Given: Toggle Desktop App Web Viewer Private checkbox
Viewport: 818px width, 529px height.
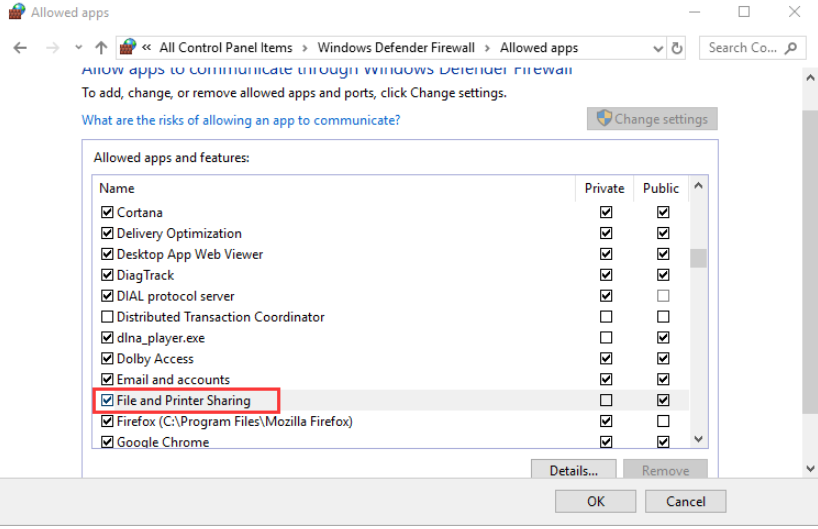Looking at the screenshot, I should point(606,254).
